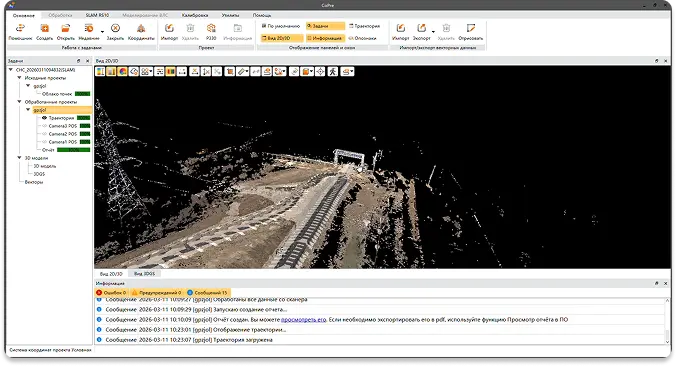Close the Задачи panel
The width and height of the screenshot is (676, 366).
(x=88, y=61)
